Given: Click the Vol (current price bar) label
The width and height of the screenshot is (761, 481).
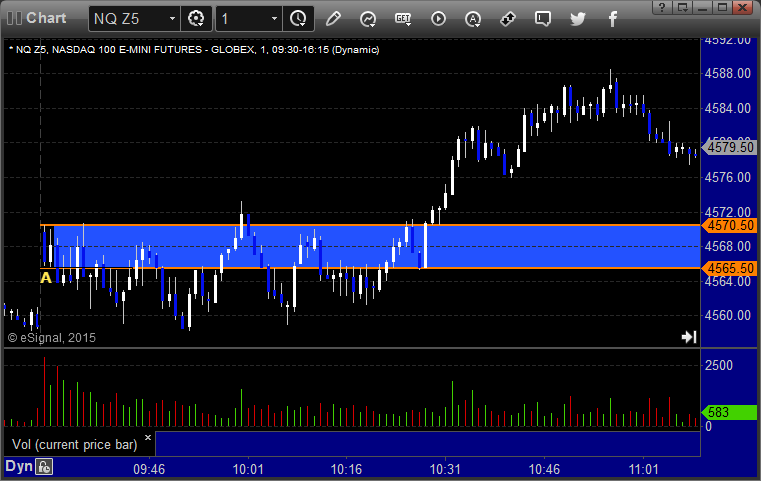Looking at the screenshot, I should [75, 445].
